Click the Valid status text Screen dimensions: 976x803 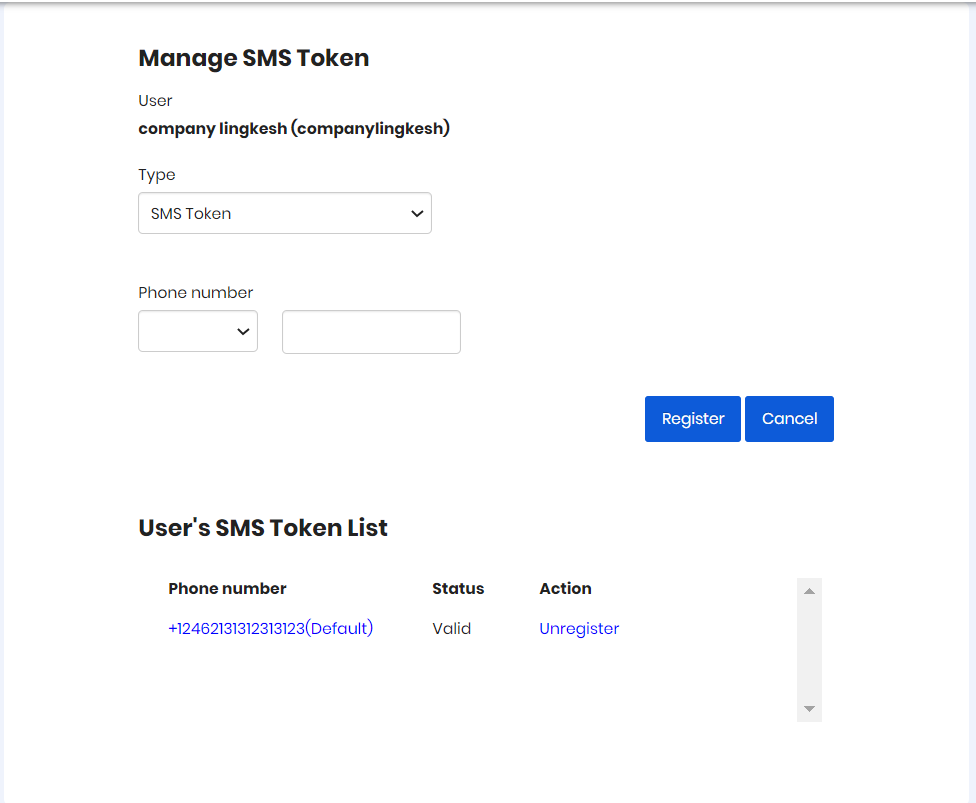[451, 628]
